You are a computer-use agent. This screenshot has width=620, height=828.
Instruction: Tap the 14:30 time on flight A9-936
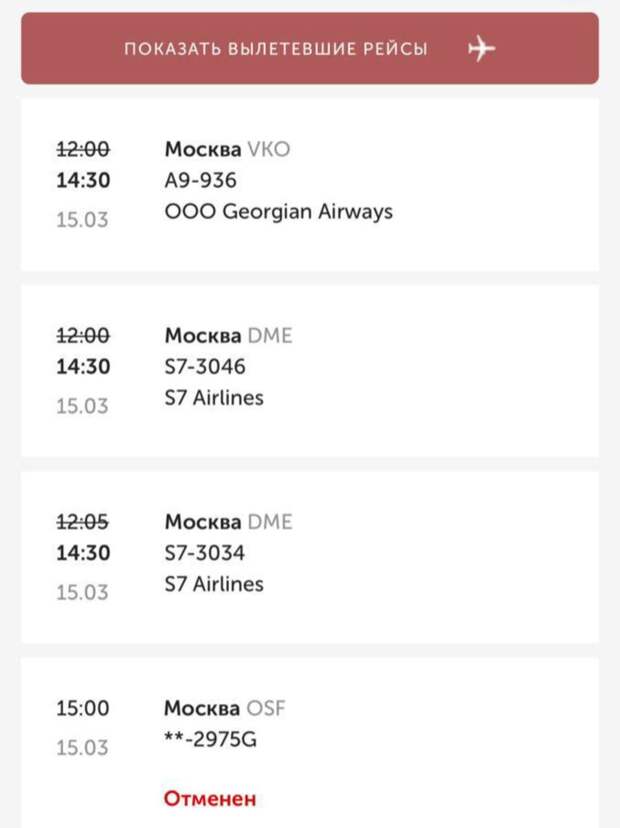coord(82,181)
